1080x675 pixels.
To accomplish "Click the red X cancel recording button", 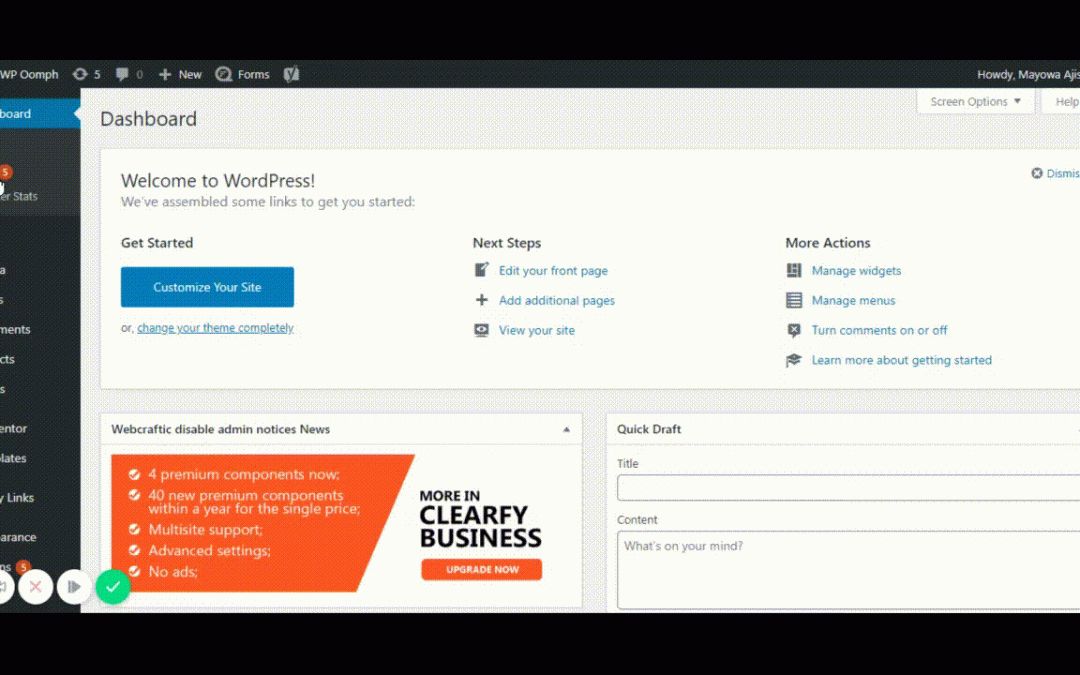I will (x=36, y=587).
